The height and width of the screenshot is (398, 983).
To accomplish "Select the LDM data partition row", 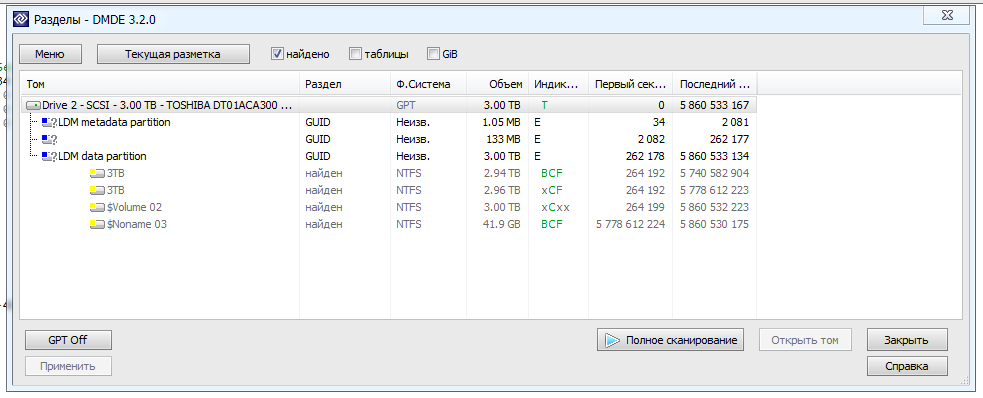I will 389,156.
